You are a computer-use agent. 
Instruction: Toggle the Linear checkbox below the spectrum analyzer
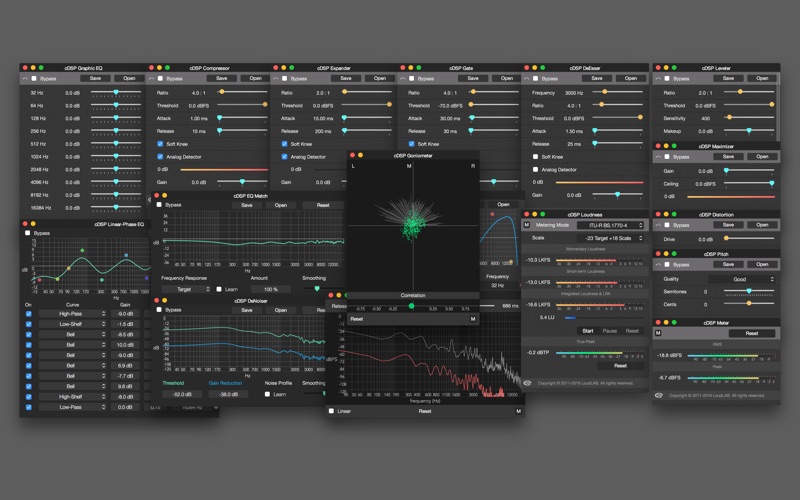pyautogui.click(x=332, y=411)
